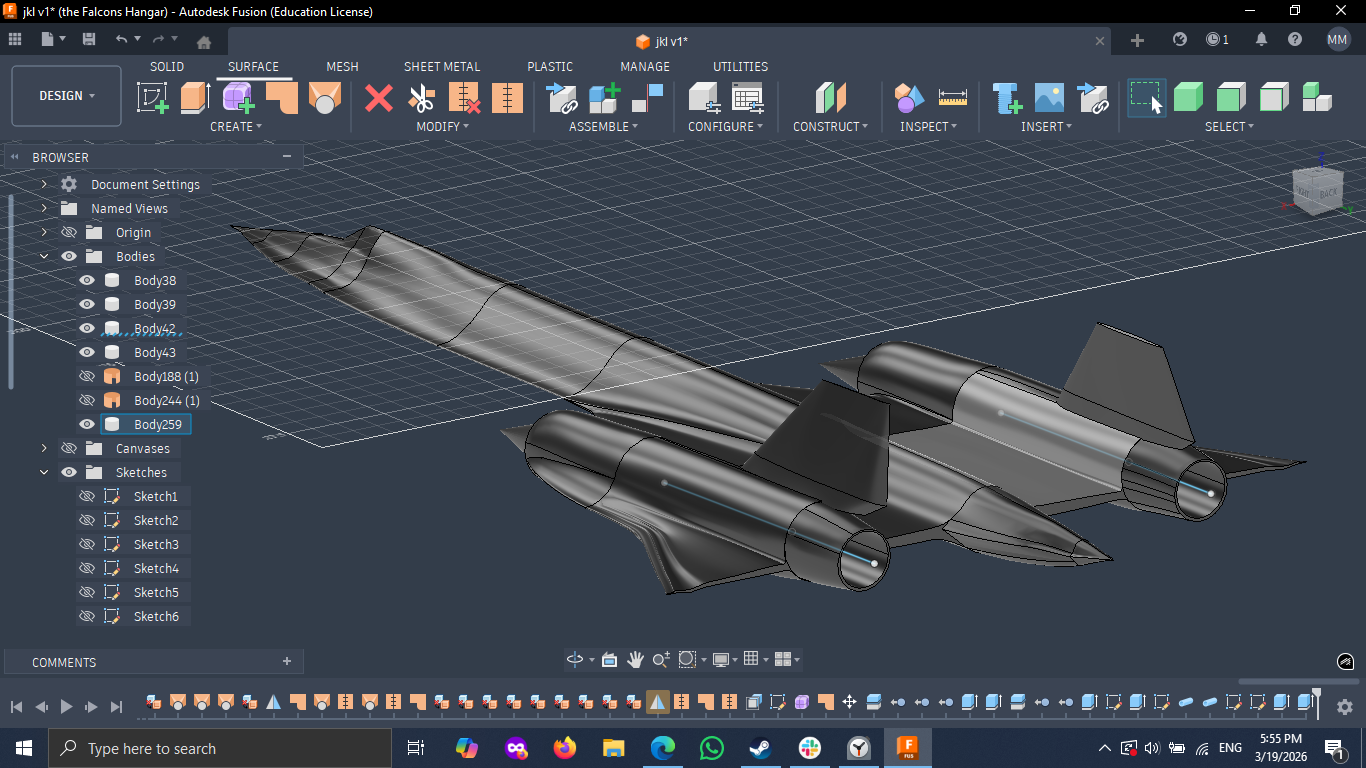Viewport: 1366px width, 768px height.
Task: Select the Trim scissors tool
Action: 422,98
